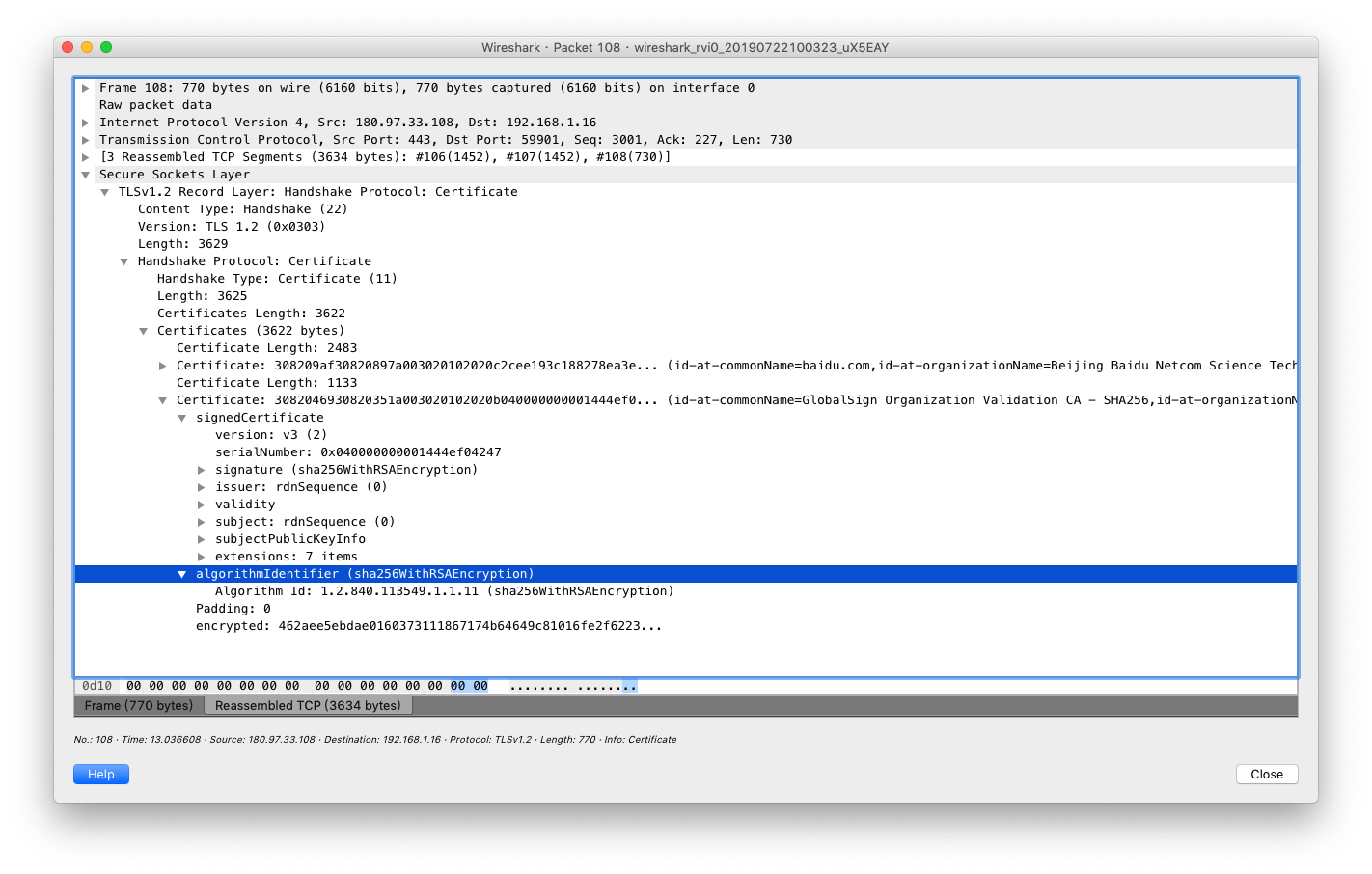
Task: Click the Help button
Action: 101,774
